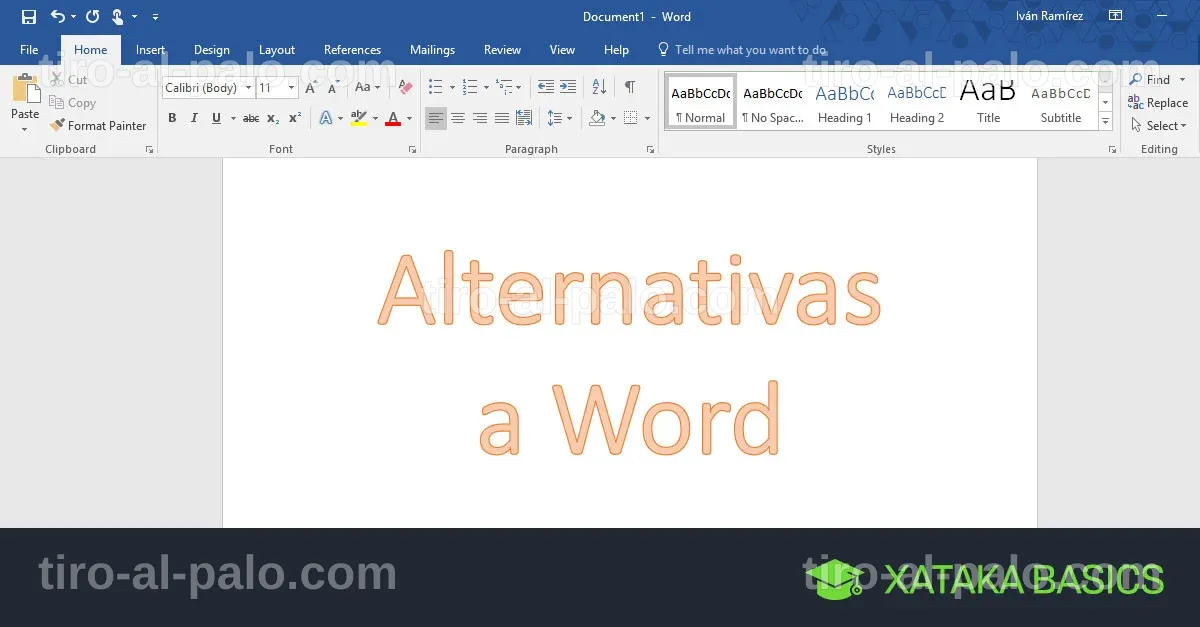
Task: Apply the Normal style
Action: (701, 102)
